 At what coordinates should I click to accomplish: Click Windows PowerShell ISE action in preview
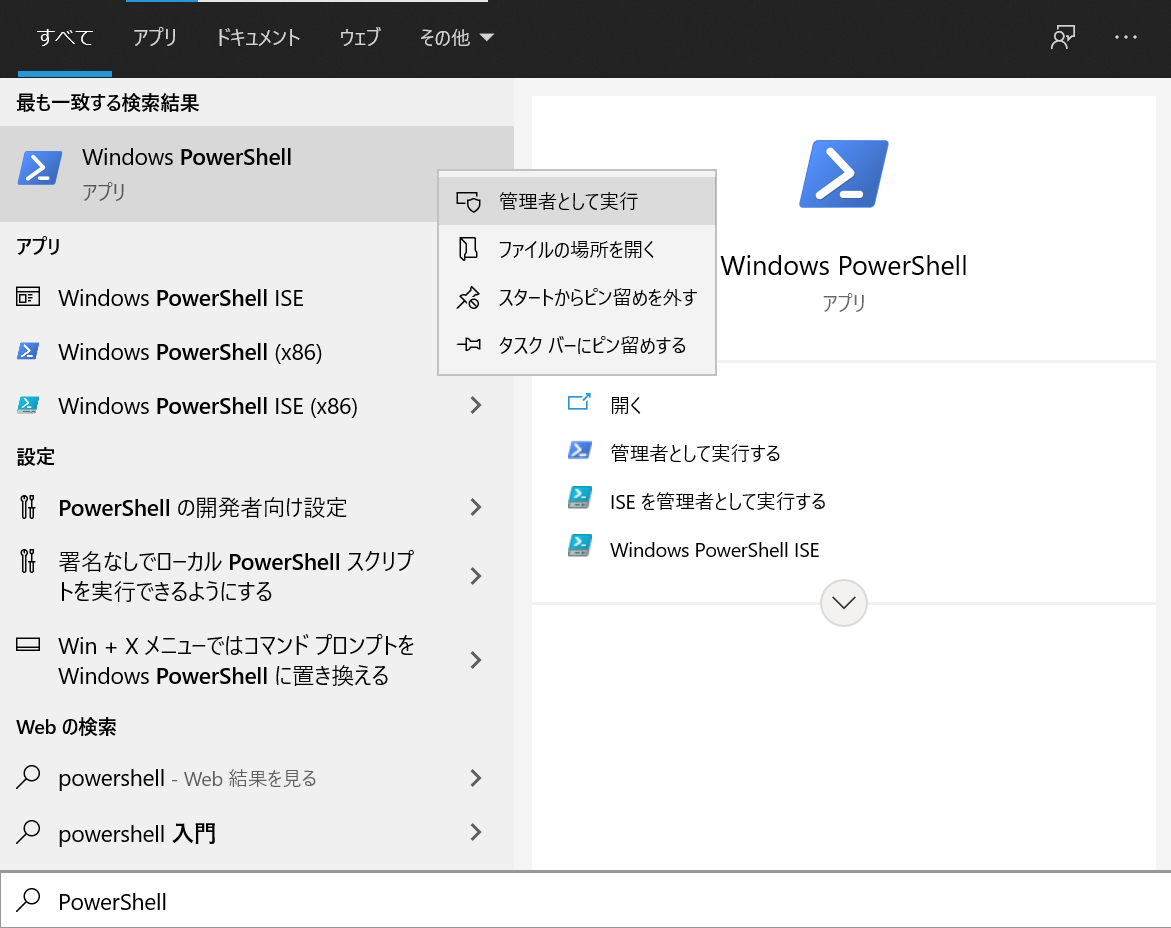tap(715, 550)
